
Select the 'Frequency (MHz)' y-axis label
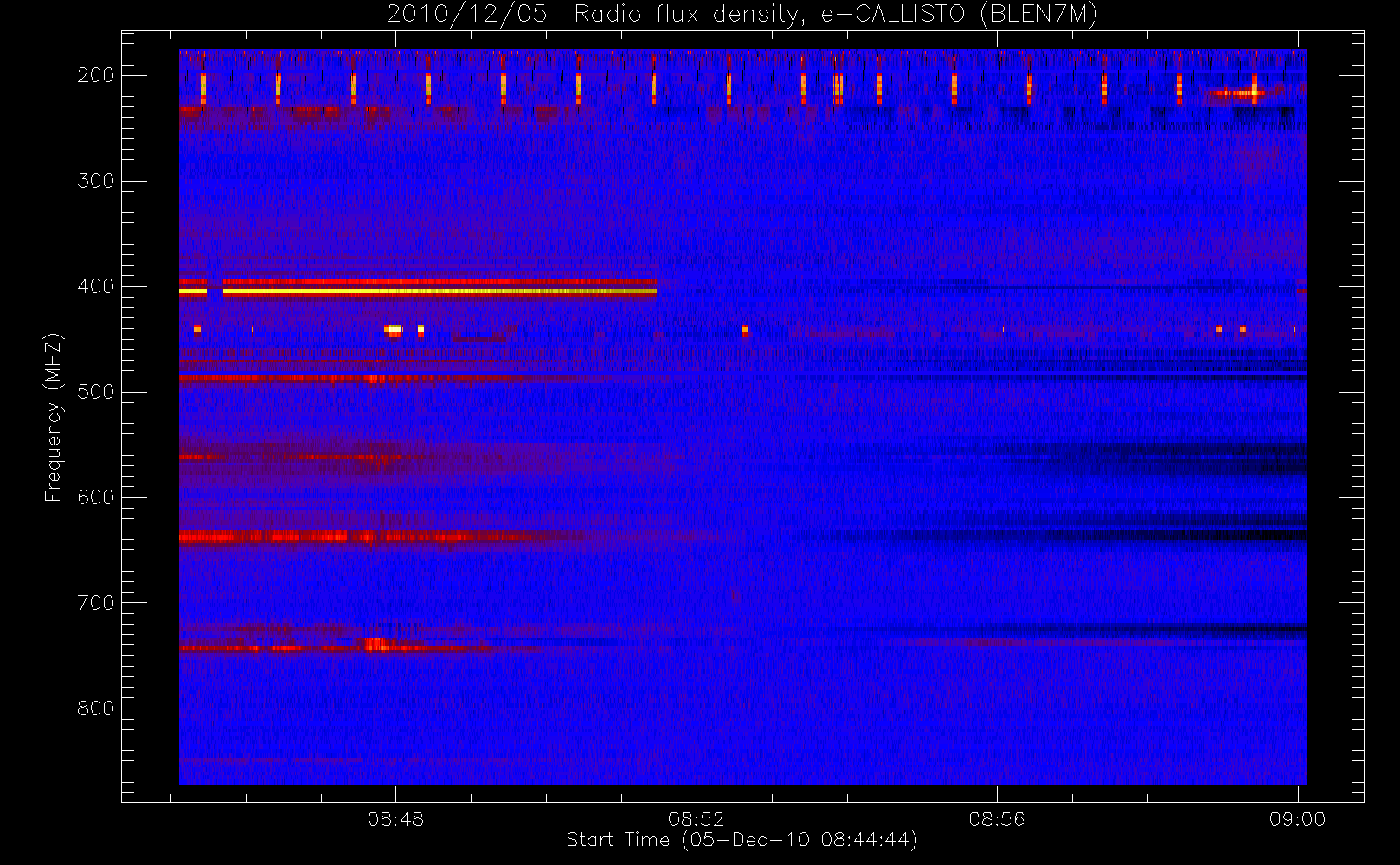pos(54,417)
